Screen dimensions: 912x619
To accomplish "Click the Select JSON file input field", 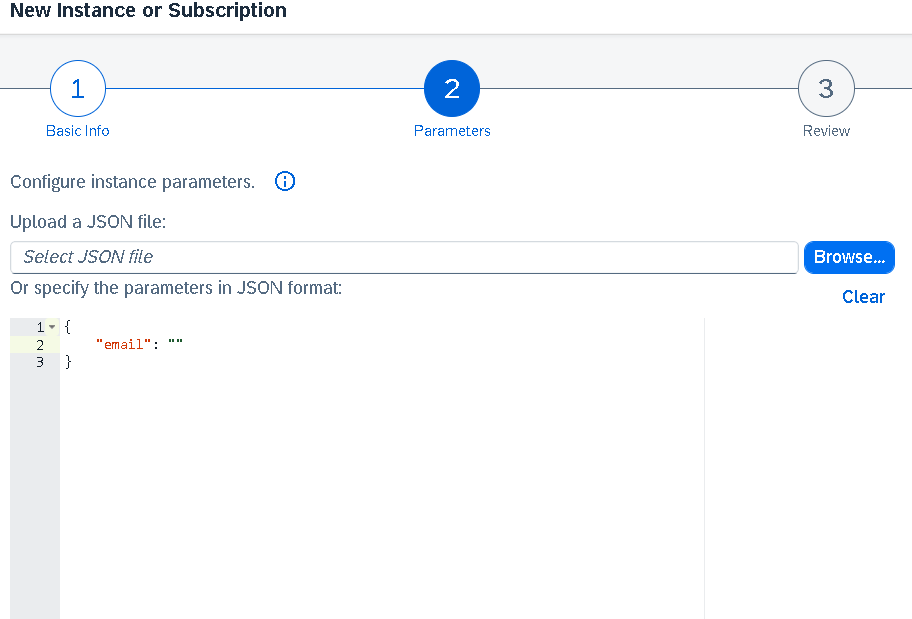I will pos(404,257).
